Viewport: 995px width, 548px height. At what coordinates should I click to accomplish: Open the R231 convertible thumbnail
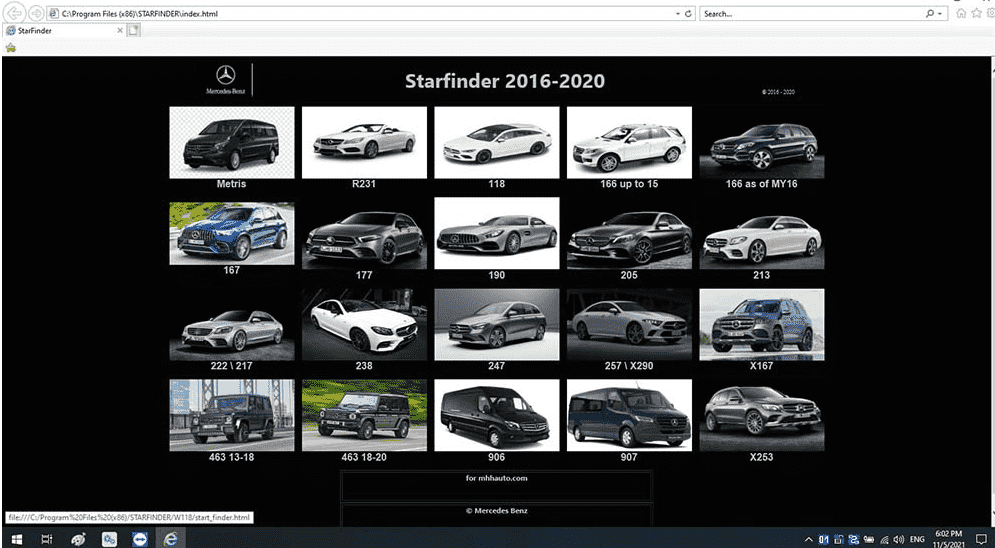pos(364,143)
